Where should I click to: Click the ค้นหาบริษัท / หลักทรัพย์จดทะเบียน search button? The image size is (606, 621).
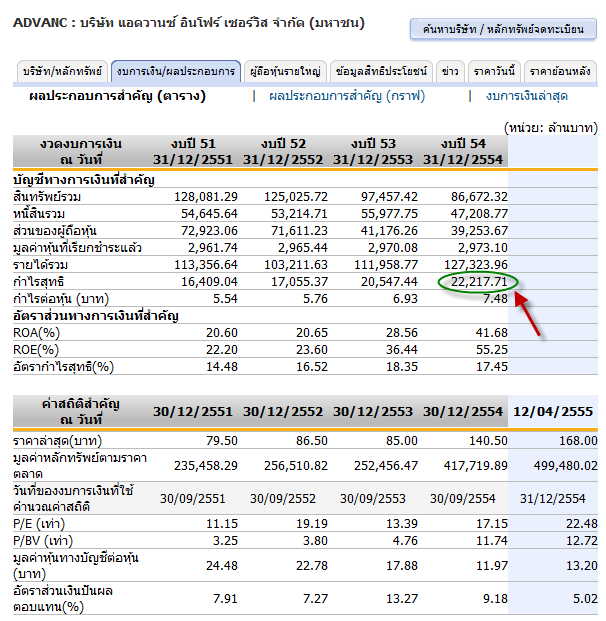(x=503, y=29)
